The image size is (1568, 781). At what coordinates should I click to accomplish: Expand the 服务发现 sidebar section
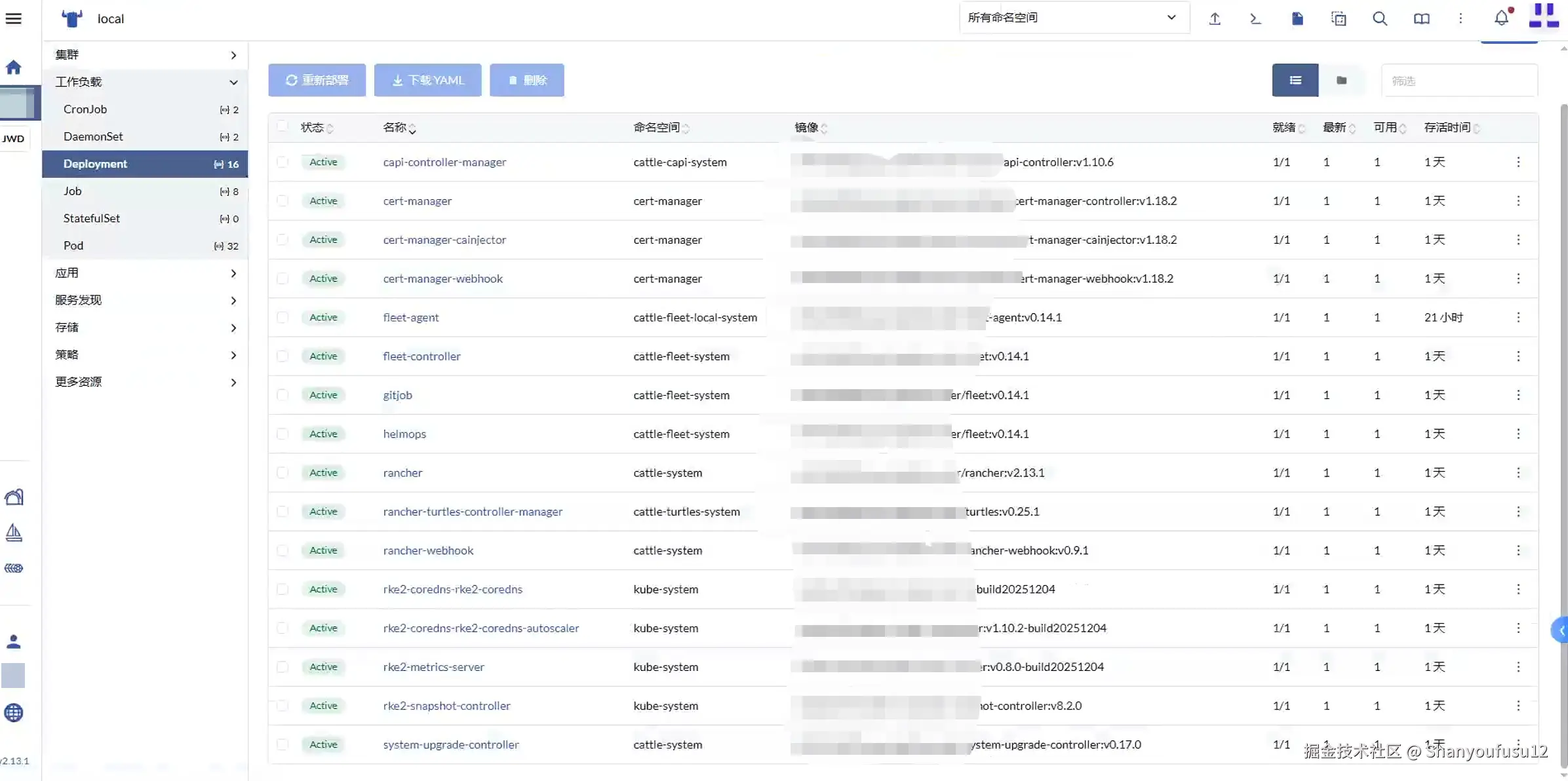pyautogui.click(x=146, y=300)
